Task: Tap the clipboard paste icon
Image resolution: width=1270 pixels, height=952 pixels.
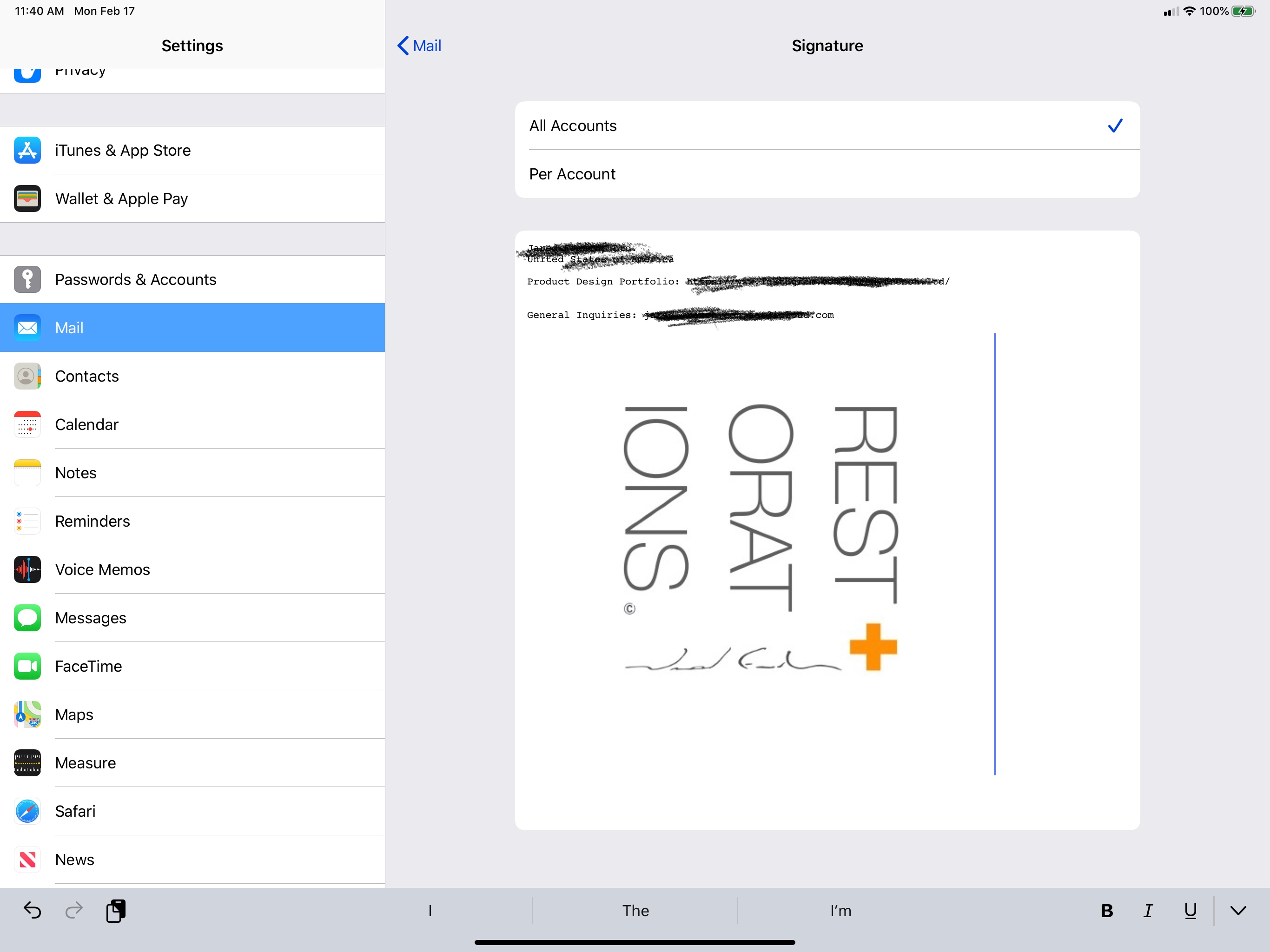Action: pyautogui.click(x=116, y=911)
